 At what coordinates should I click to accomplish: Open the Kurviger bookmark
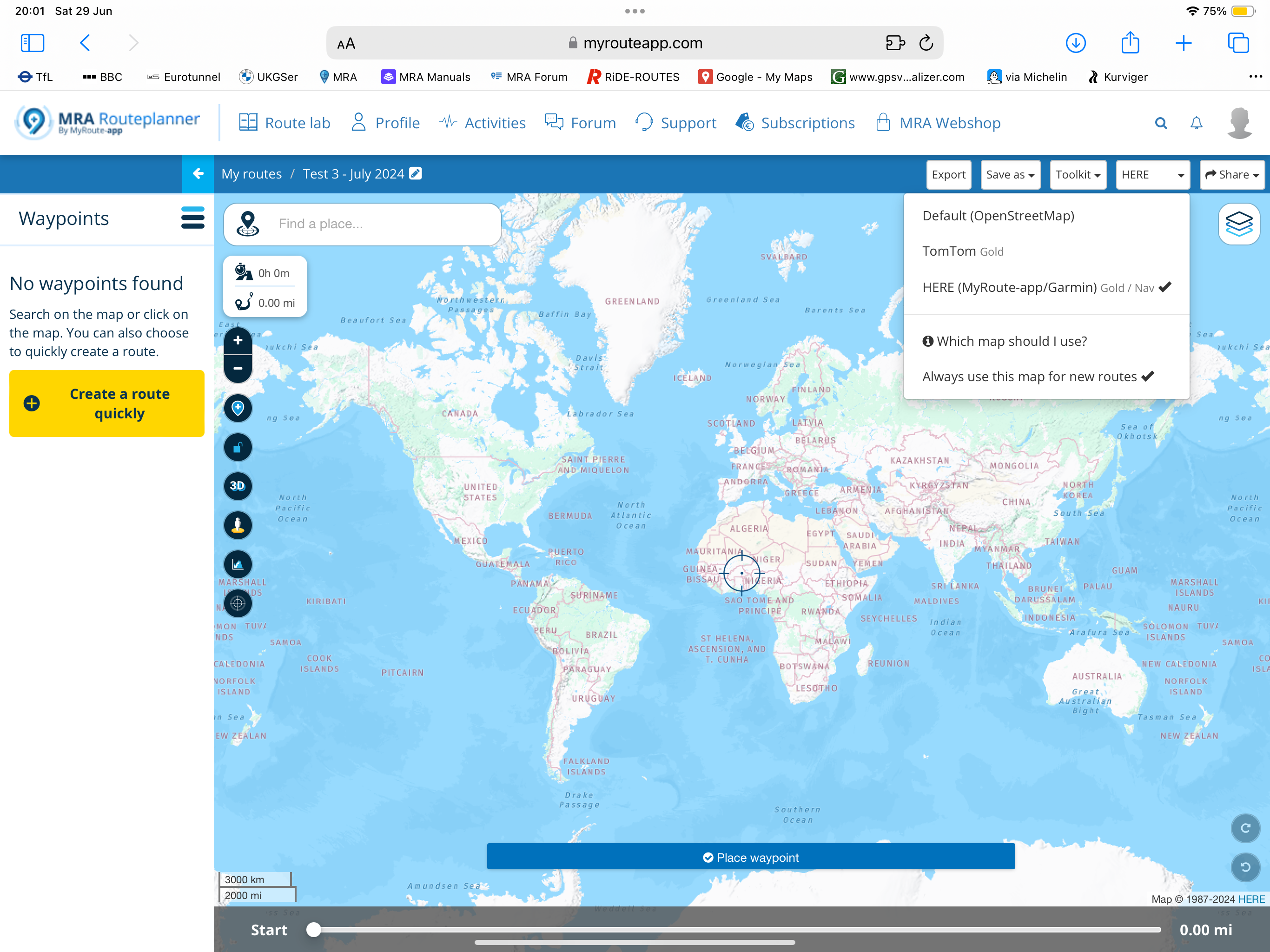point(1118,77)
